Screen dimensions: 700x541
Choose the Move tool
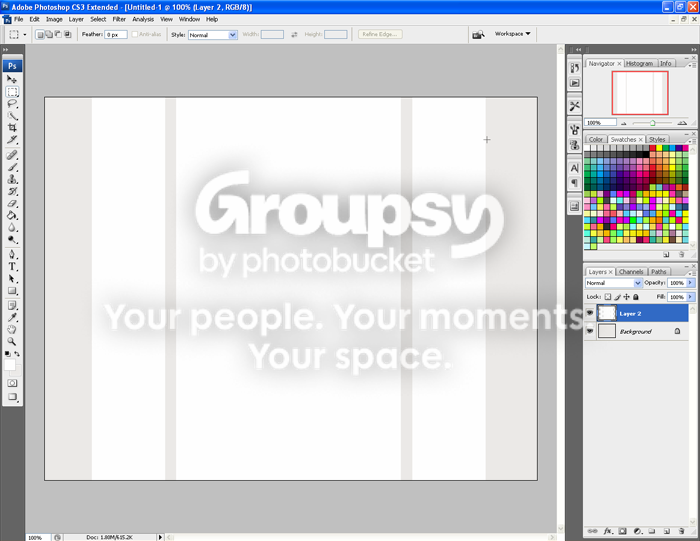click(x=12, y=79)
